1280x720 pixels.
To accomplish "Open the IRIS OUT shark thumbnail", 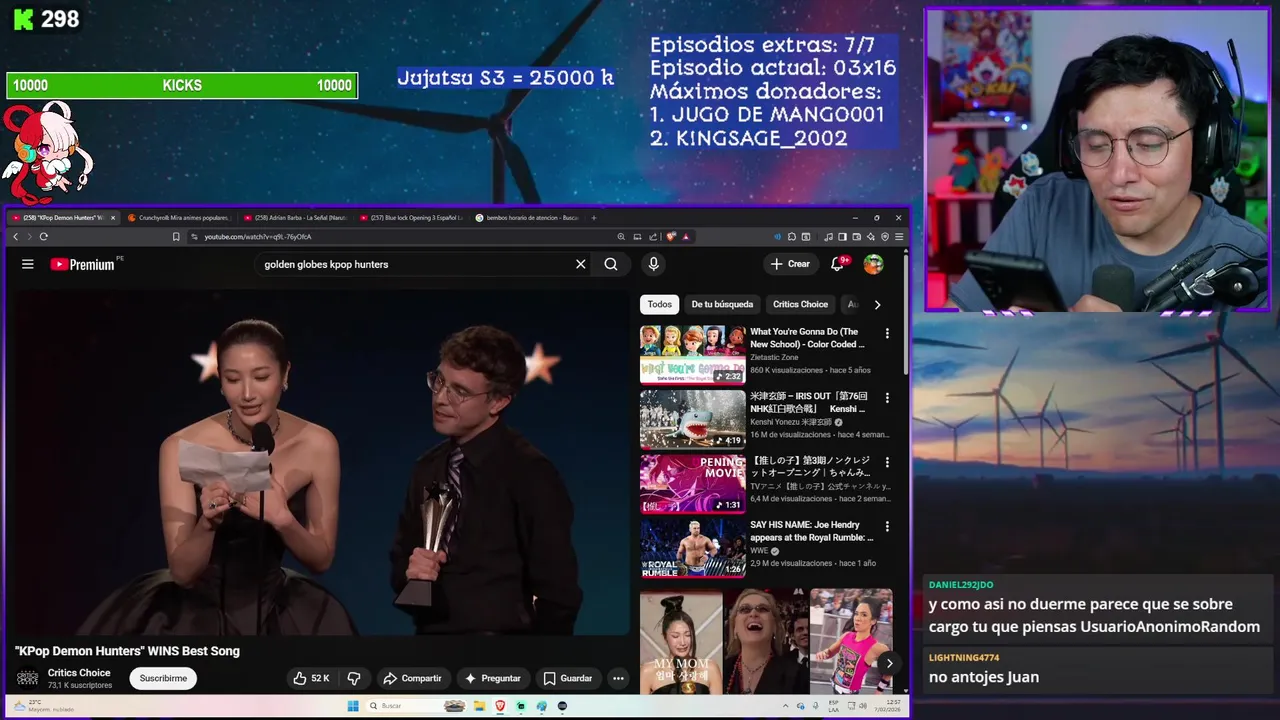I will click(692, 418).
